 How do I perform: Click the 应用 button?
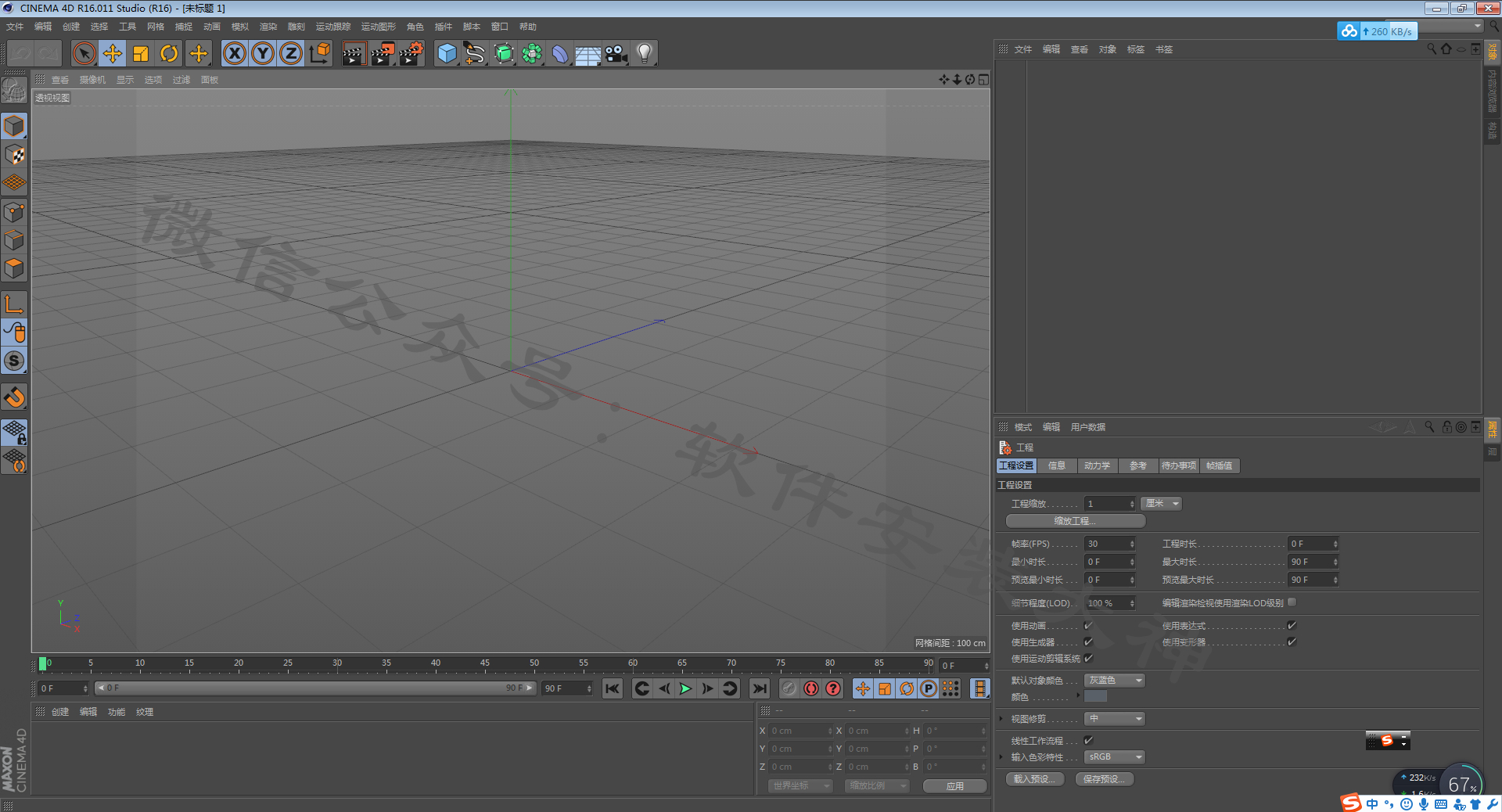click(x=954, y=786)
